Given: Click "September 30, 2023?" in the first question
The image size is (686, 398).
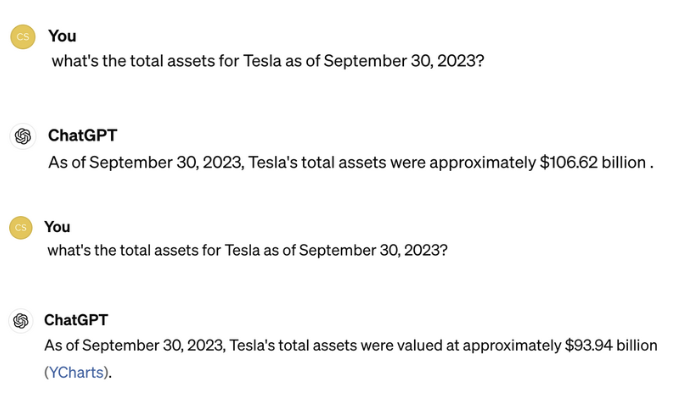Looking at the screenshot, I should coord(404,61).
